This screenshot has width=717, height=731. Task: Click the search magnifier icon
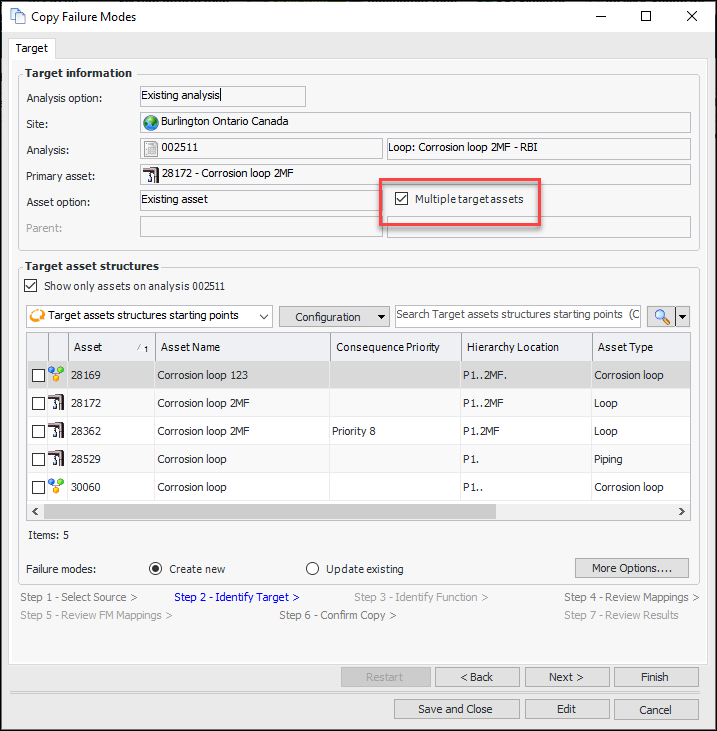pos(661,316)
